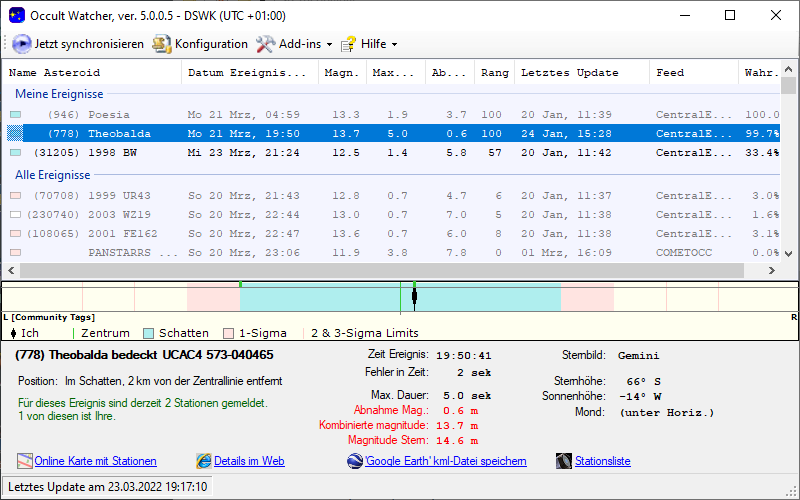This screenshot has height=500, width=800.
Task: Open Konfiguration settings icon
Action: point(161,44)
